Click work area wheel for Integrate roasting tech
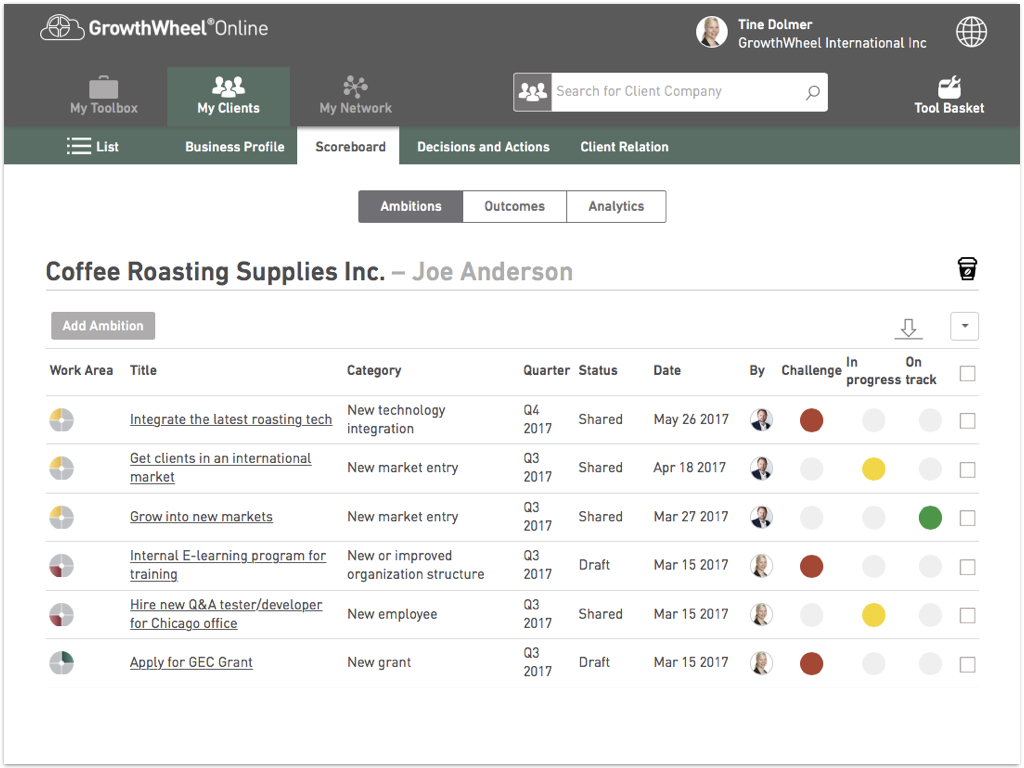The image size is (1024, 768). tap(61, 420)
